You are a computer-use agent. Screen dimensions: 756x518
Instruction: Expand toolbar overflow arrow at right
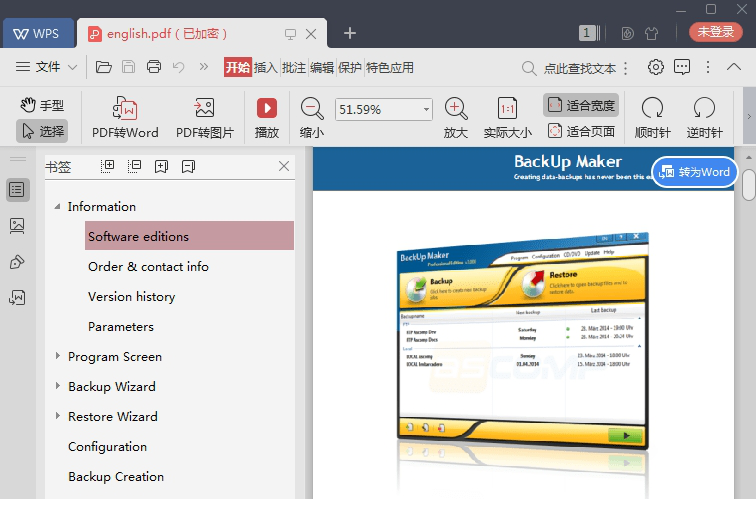click(x=749, y=116)
